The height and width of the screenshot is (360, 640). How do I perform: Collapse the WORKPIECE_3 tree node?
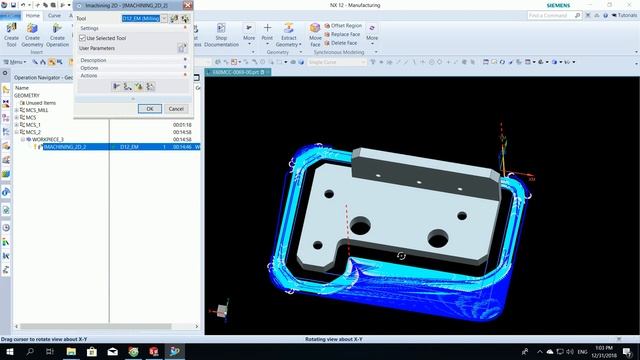click(23, 140)
